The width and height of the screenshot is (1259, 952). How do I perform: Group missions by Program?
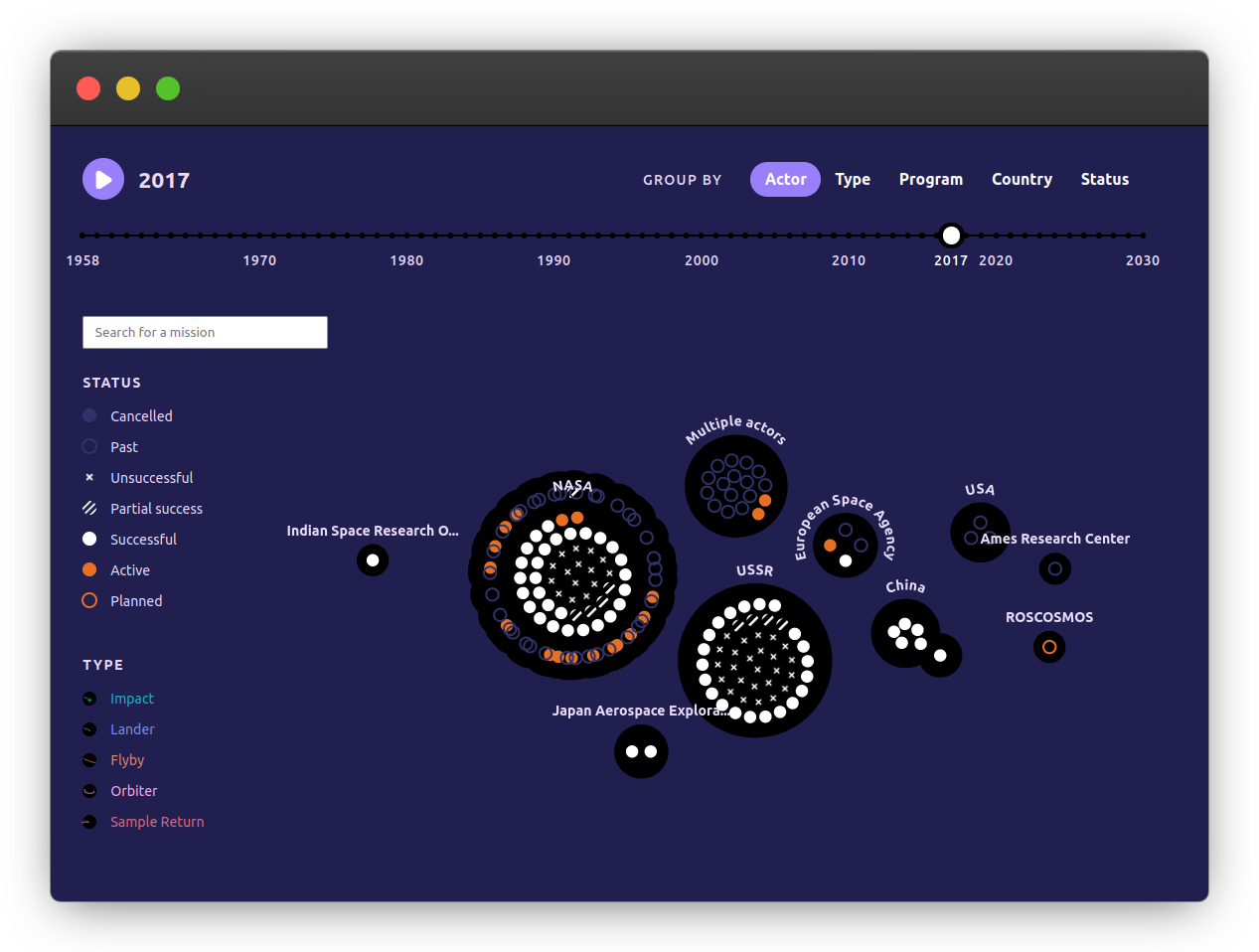[x=931, y=179]
